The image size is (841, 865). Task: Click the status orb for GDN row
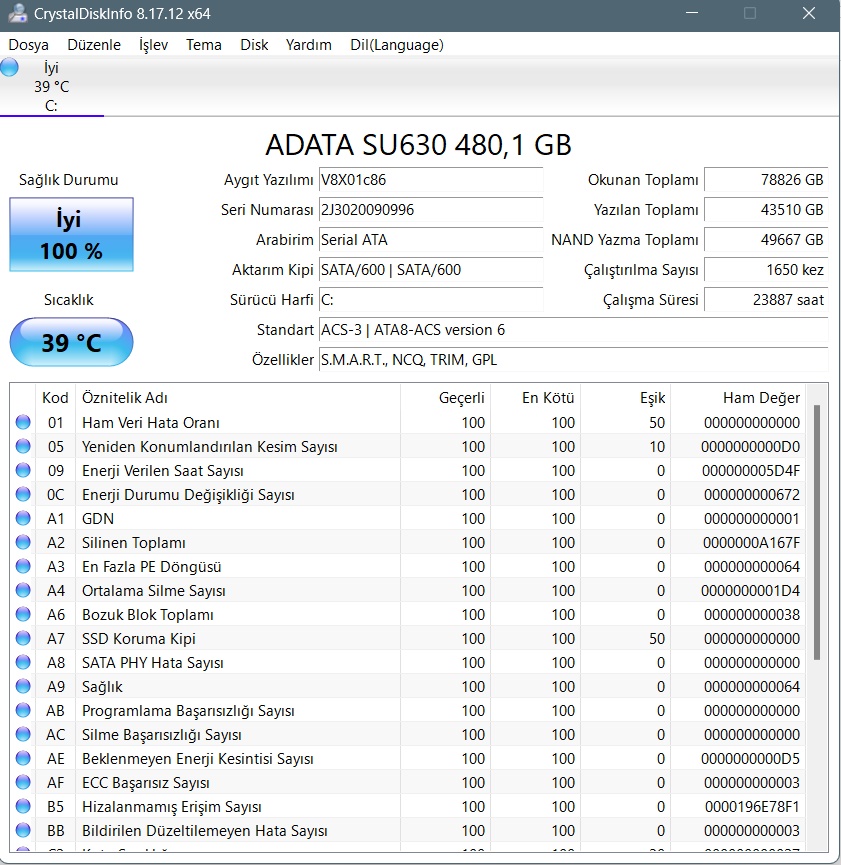23,518
